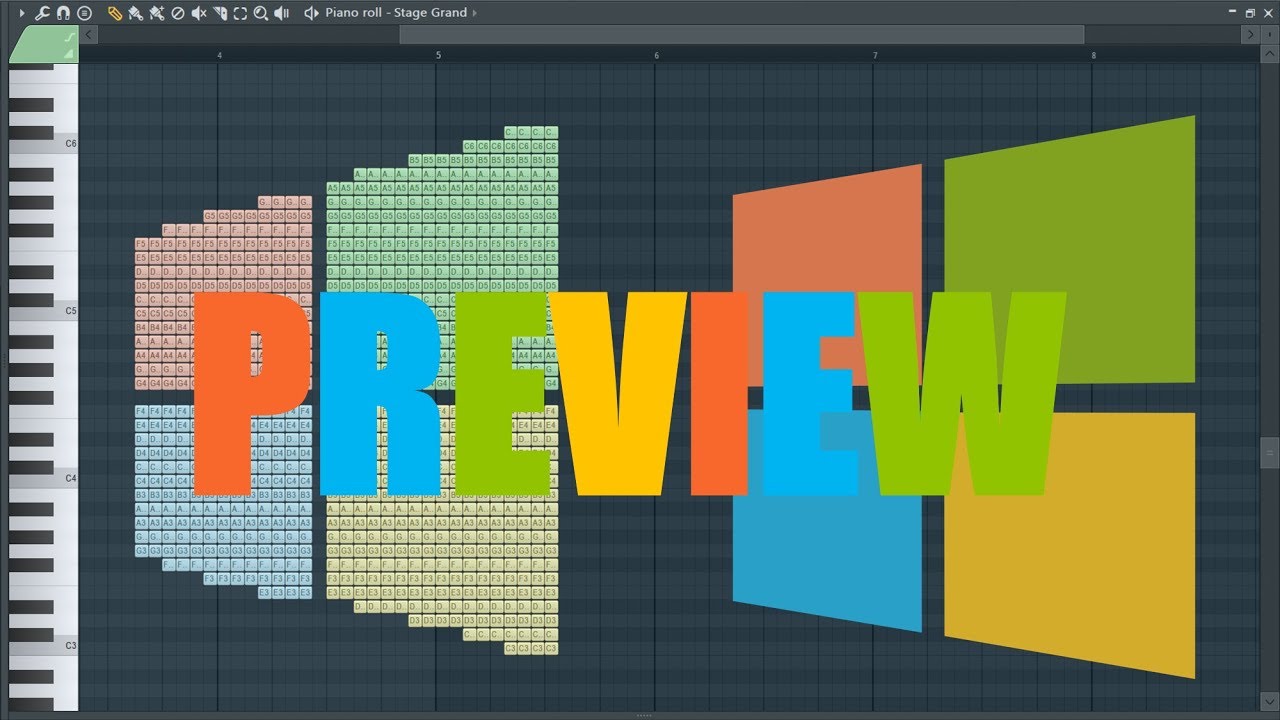Play the C5 piano key
Screen dimensions: 1280x720
pos(43,311)
